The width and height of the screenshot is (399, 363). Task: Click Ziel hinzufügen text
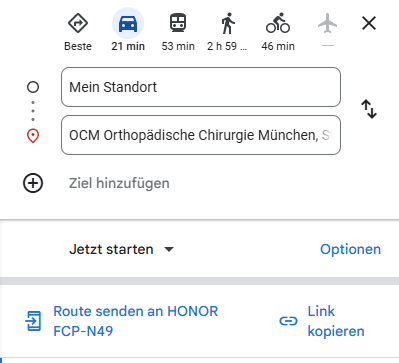point(119,183)
